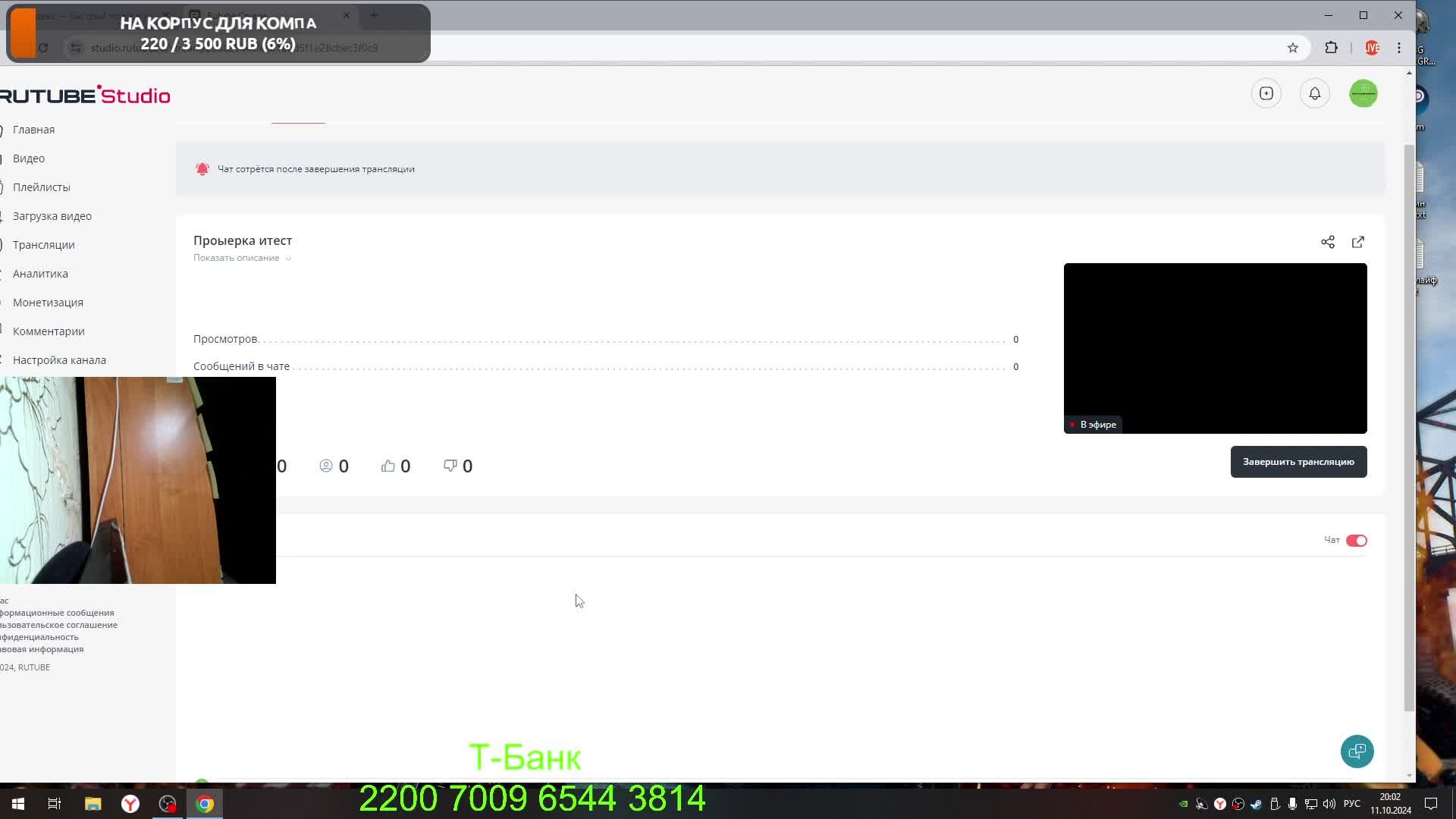Open Правовая информация footer link
1456x819 pixels.
(42, 649)
